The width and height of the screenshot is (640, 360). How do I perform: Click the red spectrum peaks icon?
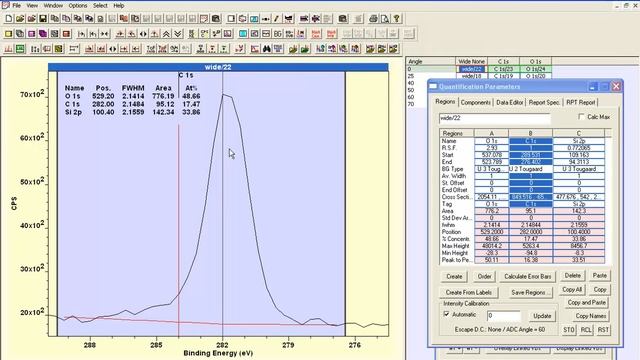point(9,49)
